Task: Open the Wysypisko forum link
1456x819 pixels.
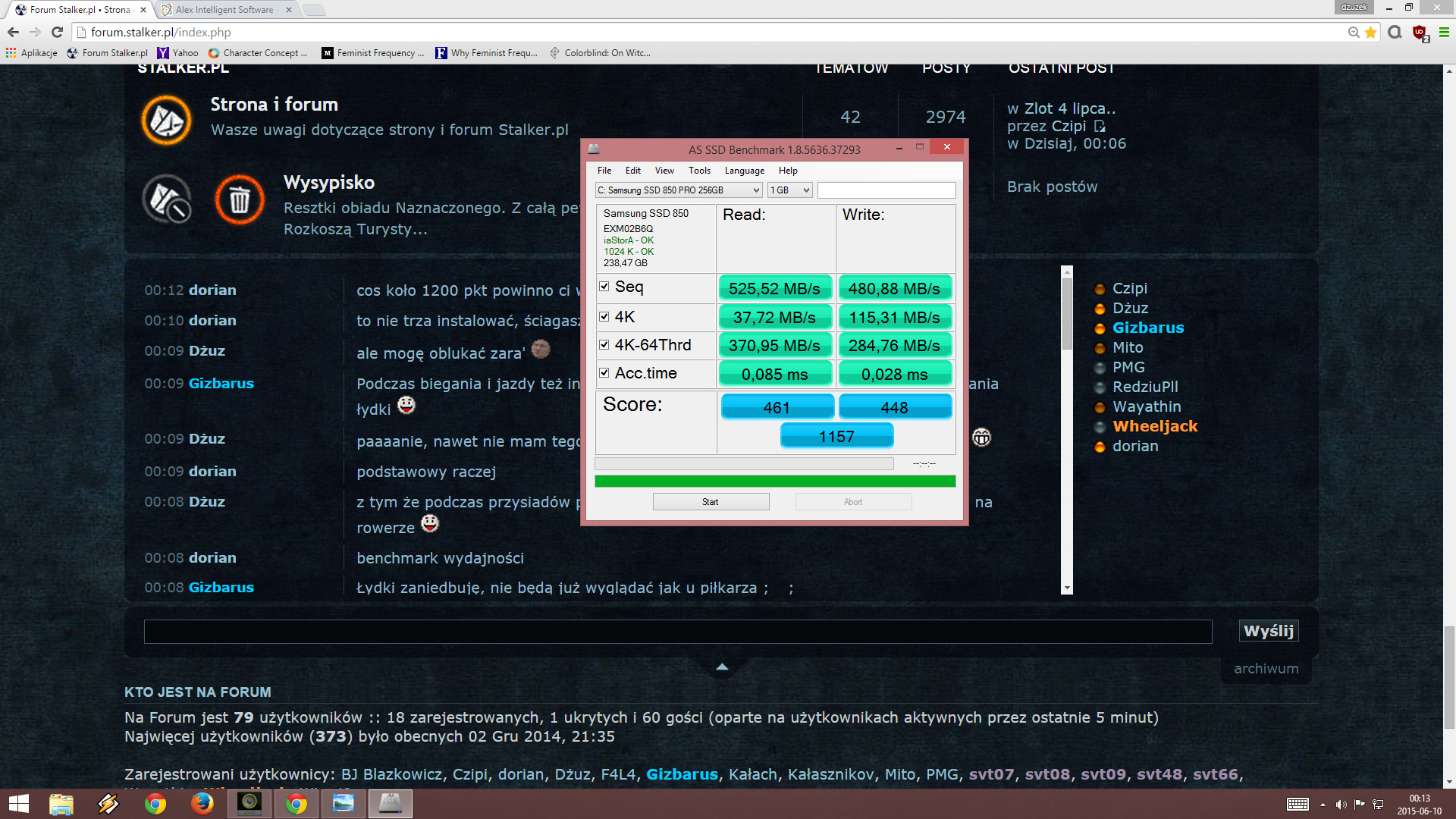Action: pyautogui.click(x=329, y=183)
